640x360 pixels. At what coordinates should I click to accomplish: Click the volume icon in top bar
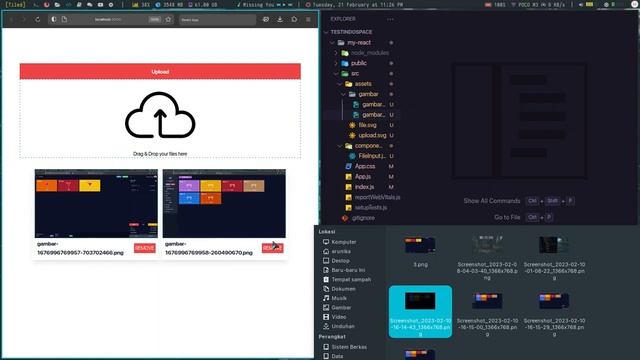pos(581,4)
